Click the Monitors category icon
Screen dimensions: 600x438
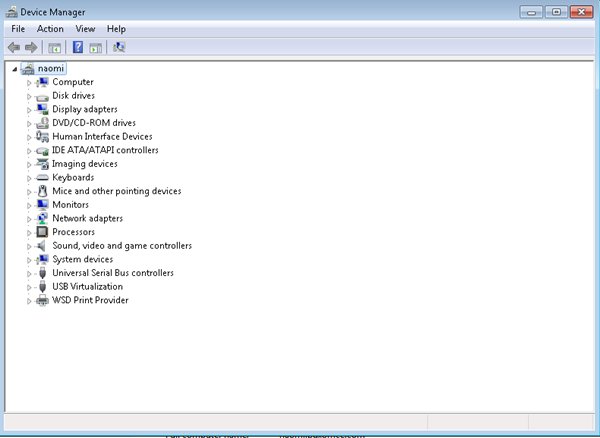(x=42, y=205)
